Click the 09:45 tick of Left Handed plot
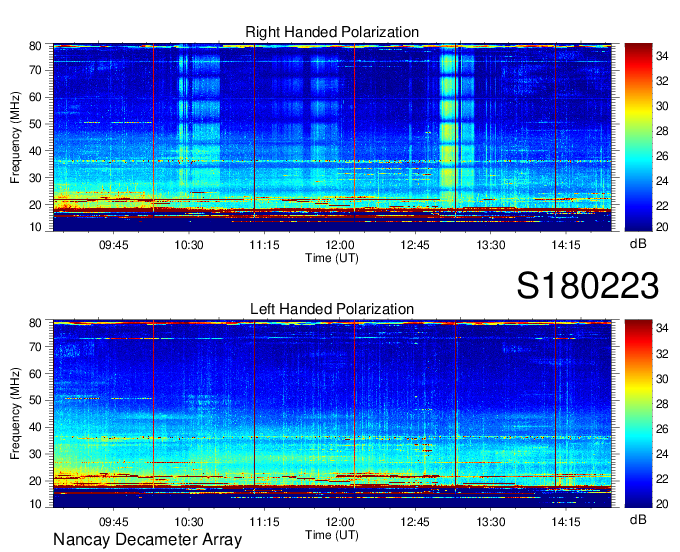This screenshot has width=680, height=552. [x=114, y=522]
